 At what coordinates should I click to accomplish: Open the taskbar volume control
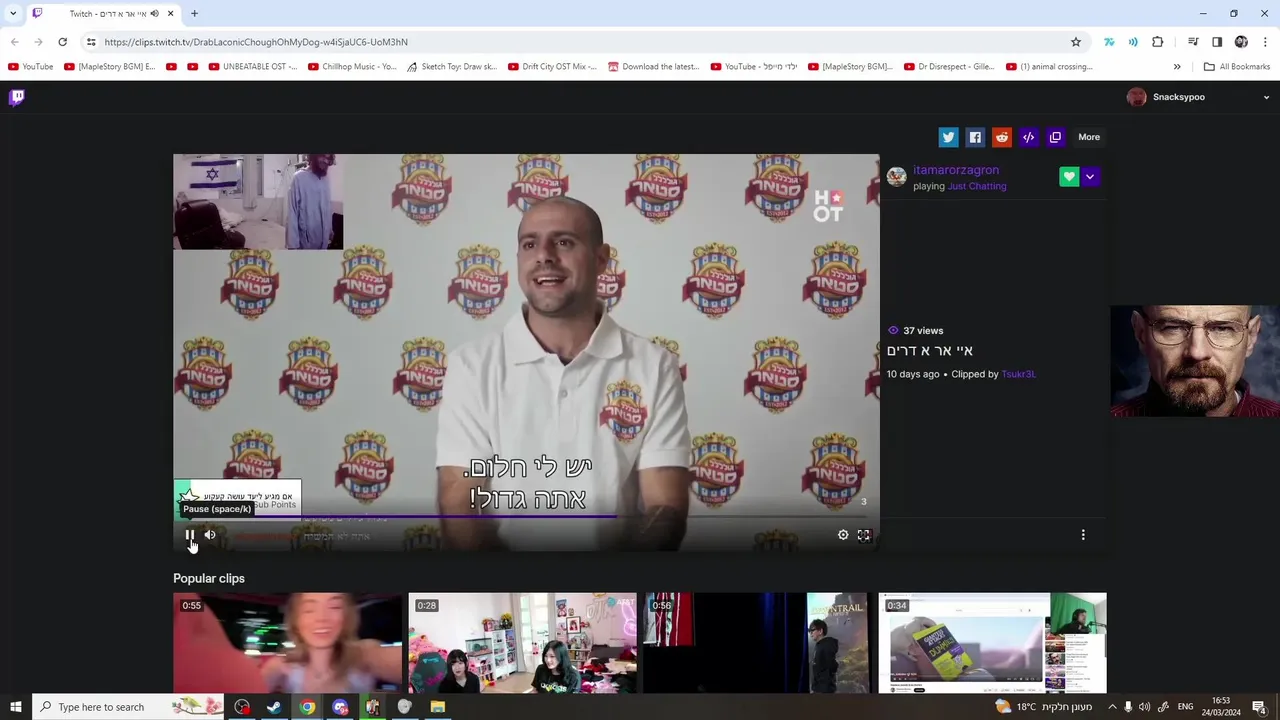[x=1144, y=707]
